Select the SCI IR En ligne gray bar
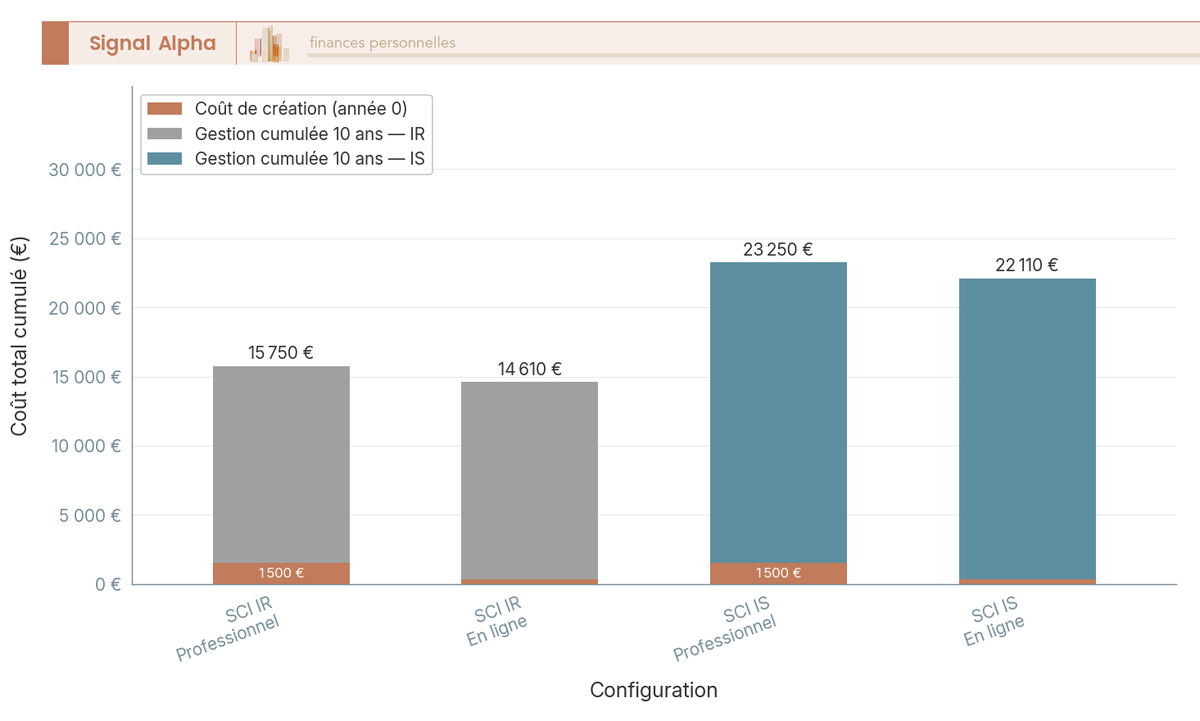 (x=529, y=480)
